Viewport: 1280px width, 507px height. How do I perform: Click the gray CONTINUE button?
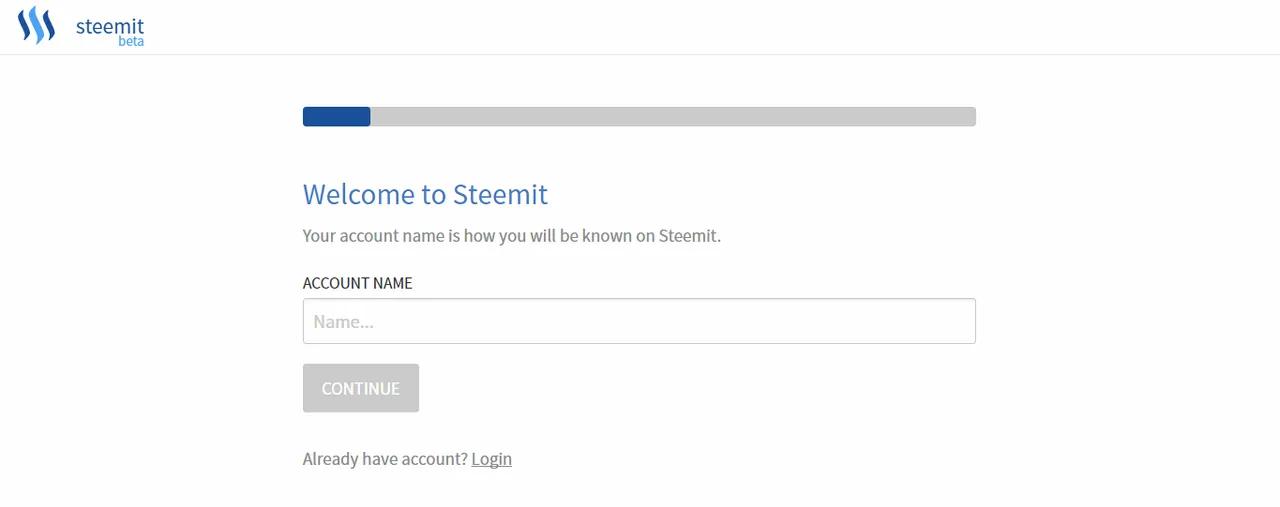point(361,388)
